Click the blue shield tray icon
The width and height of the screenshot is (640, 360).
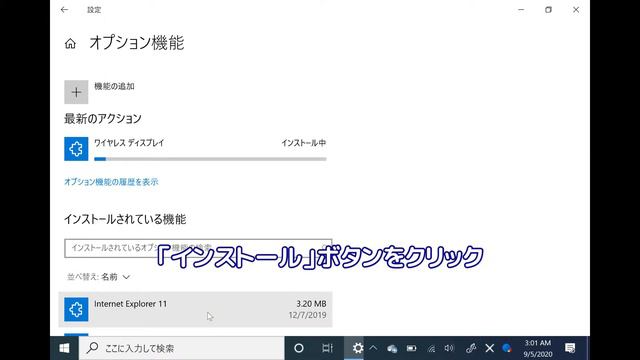coord(507,348)
